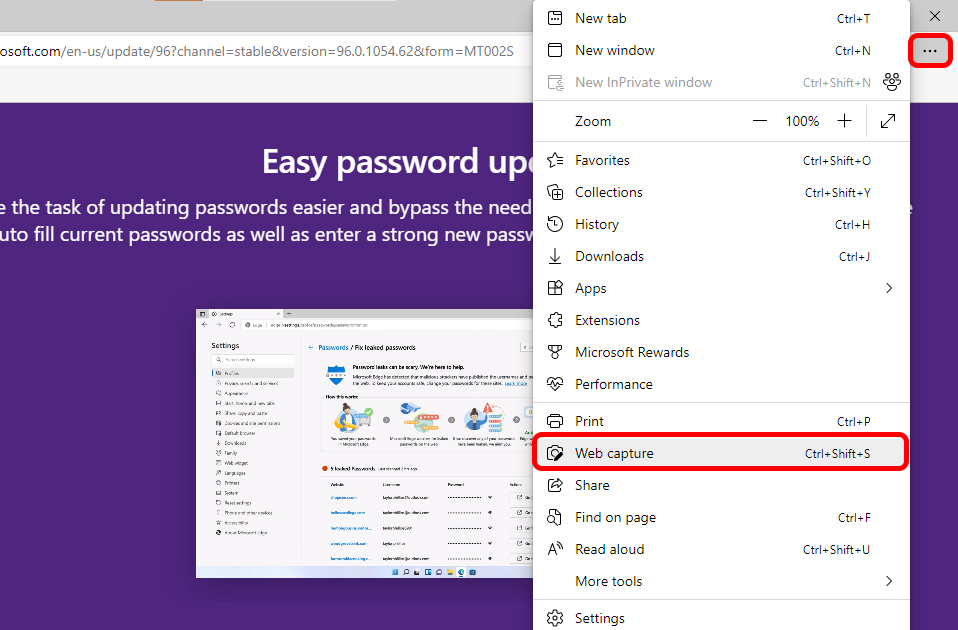Image resolution: width=958 pixels, height=630 pixels.
Task: Select New tab menu entry
Action: (721, 18)
